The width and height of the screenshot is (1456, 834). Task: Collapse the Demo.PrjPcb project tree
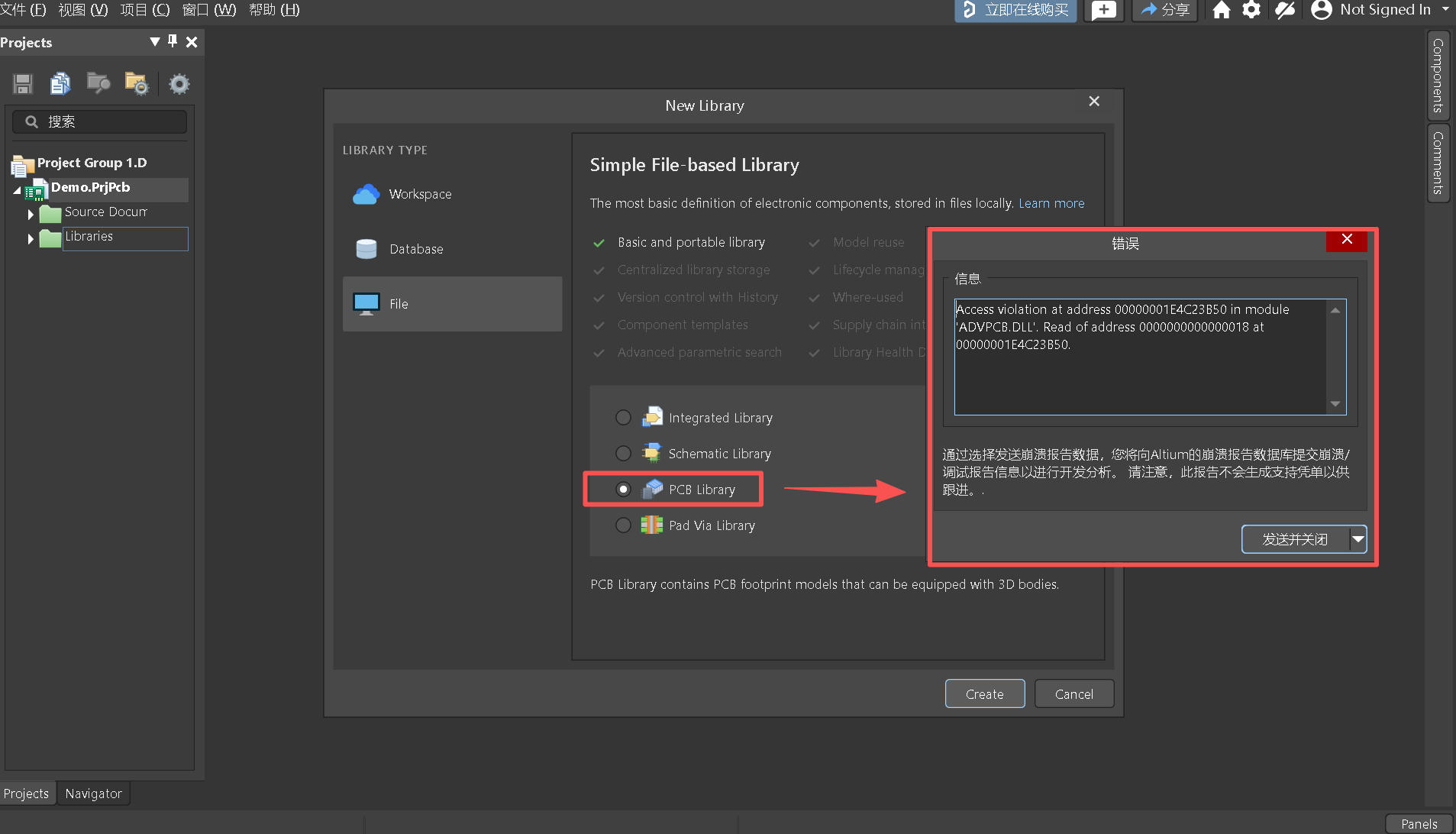[17, 190]
